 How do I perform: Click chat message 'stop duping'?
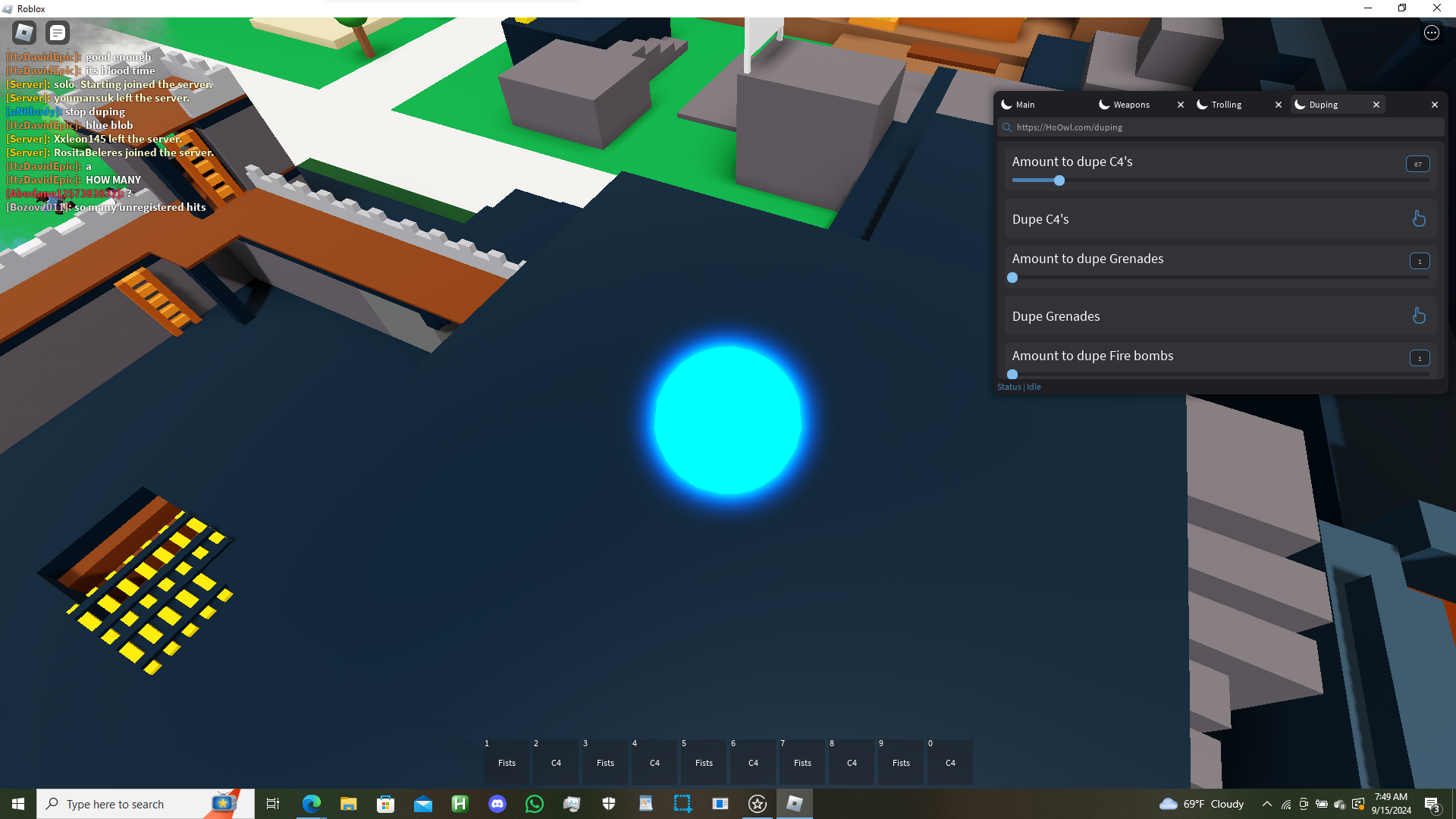[x=95, y=111]
